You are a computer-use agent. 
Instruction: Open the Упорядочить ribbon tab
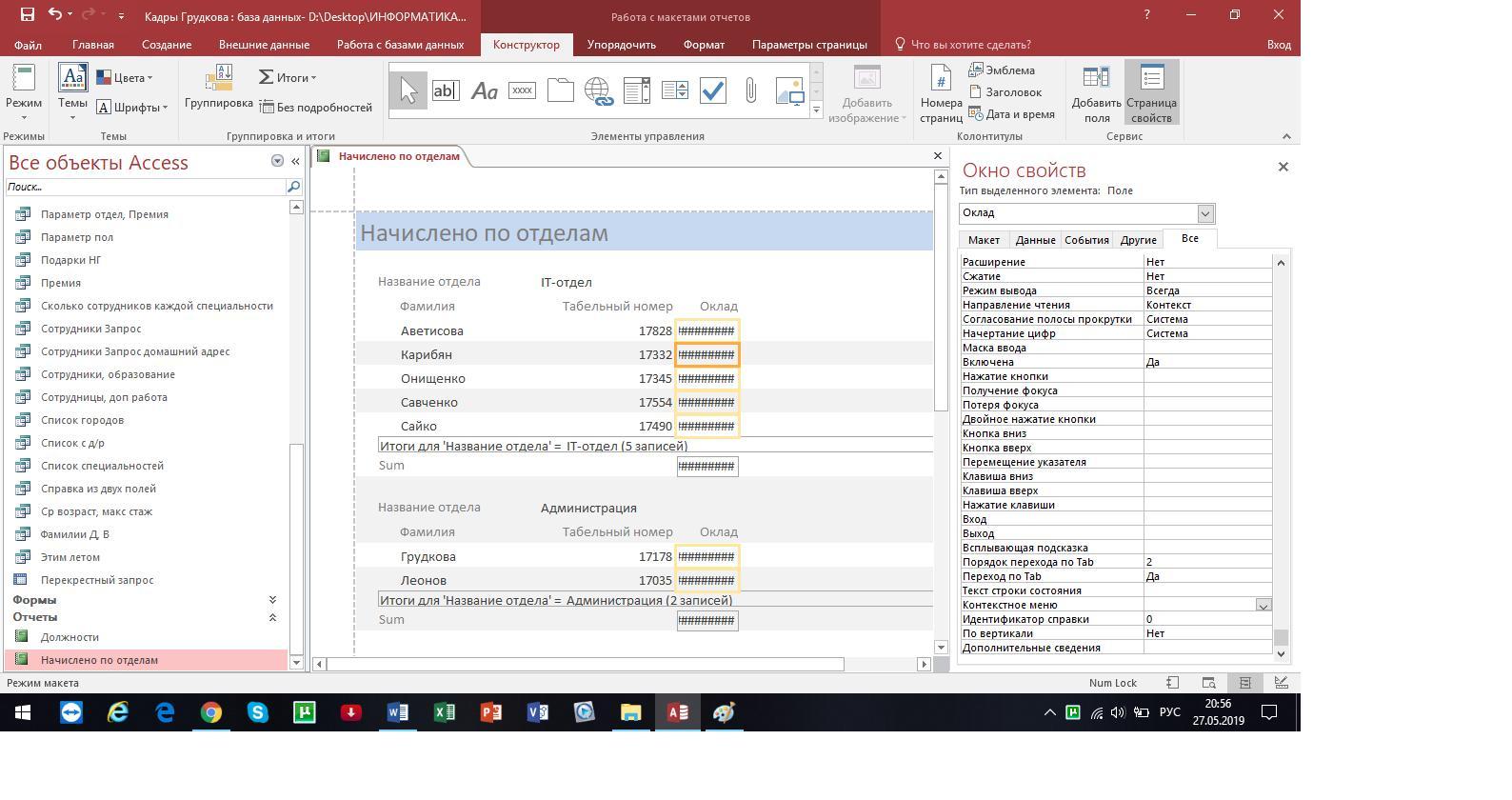621,45
